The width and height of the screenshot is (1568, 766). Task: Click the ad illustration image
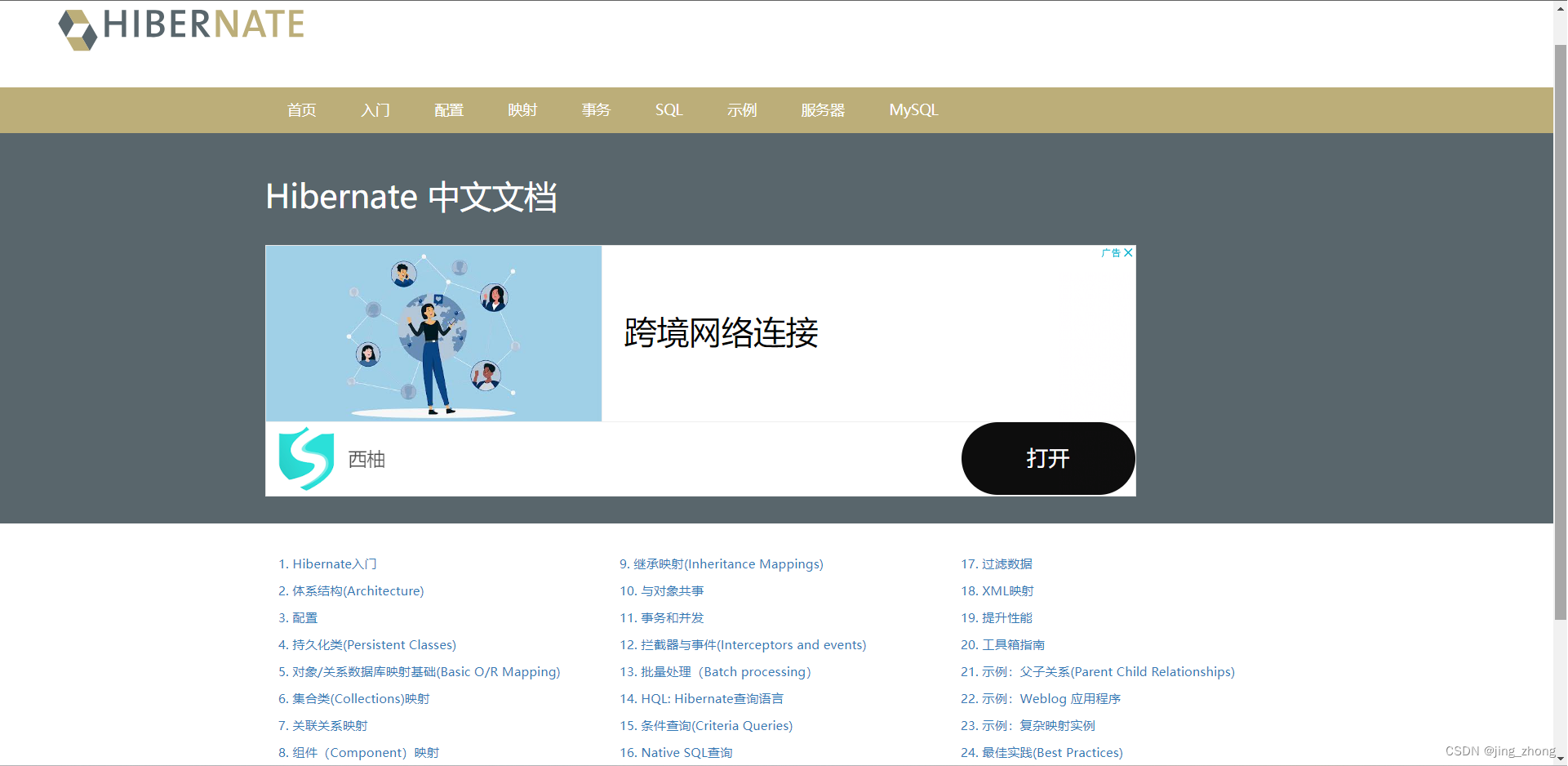[x=433, y=333]
